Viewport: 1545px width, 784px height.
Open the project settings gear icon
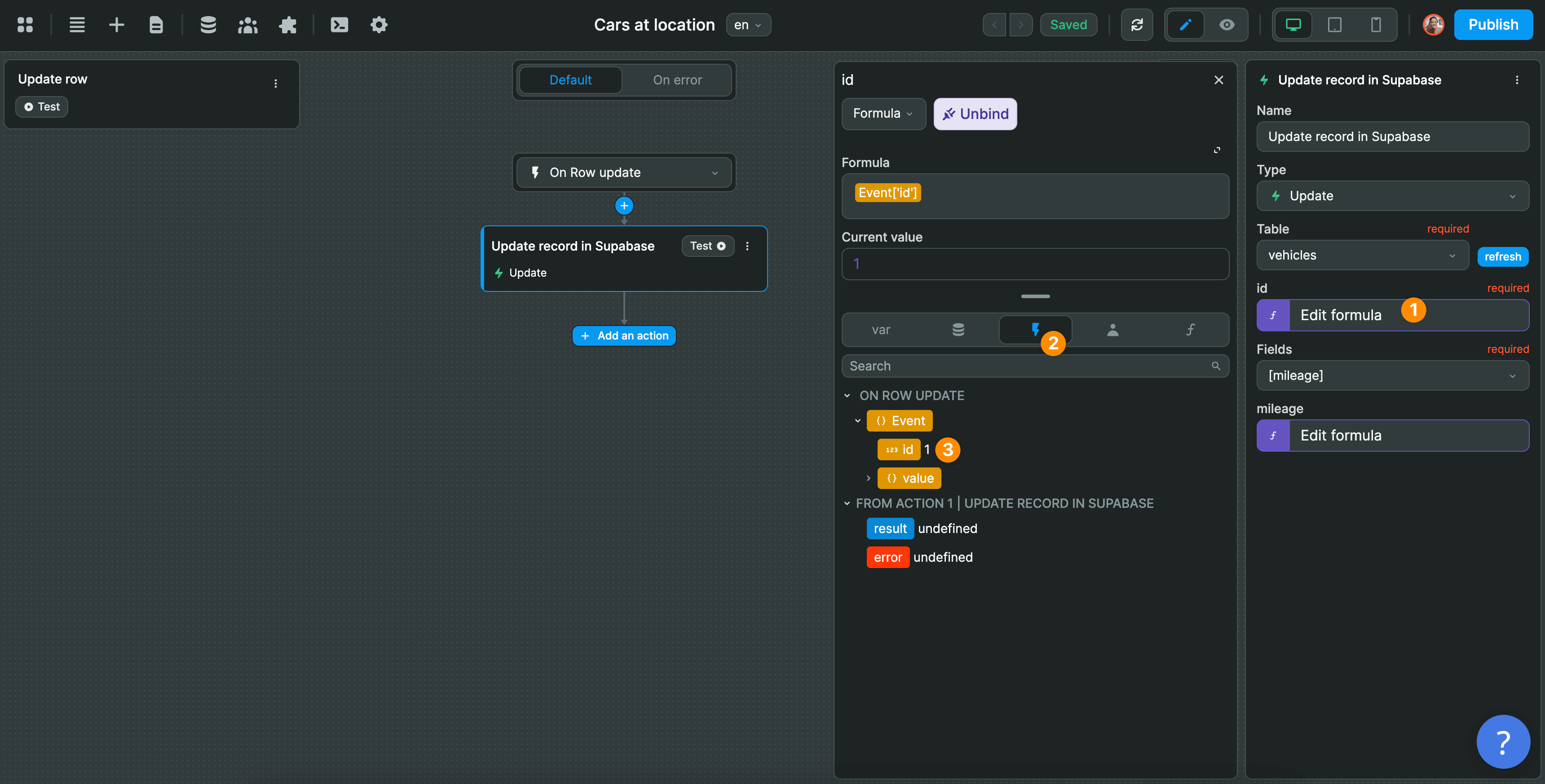(x=379, y=25)
